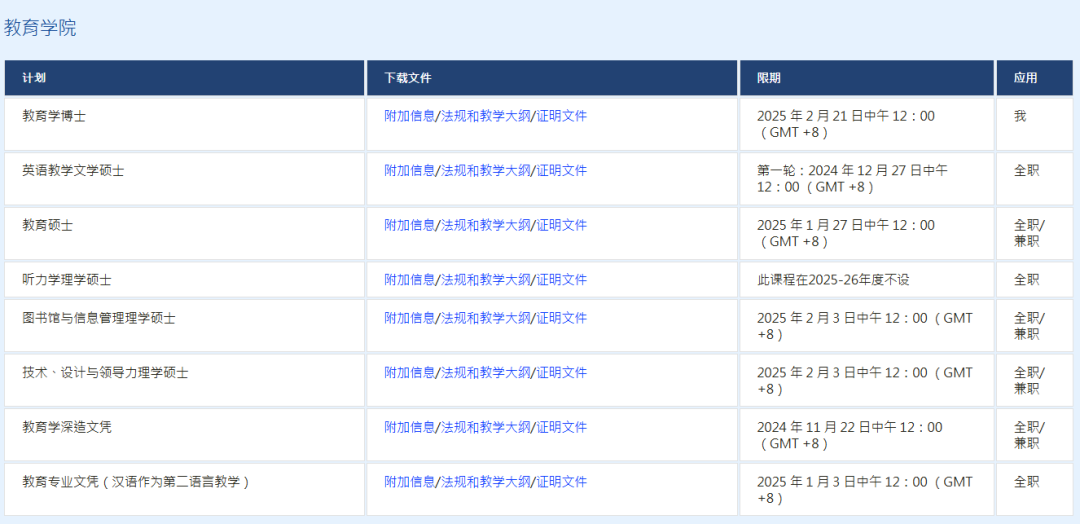Open 法规和教学大纲 for 教育专业文凭

tap(485, 482)
